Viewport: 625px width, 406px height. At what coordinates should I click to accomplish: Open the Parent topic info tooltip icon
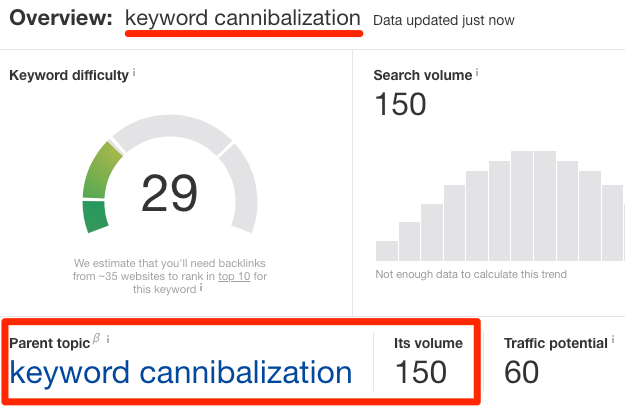pyautogui.click(x=108, y=340)
